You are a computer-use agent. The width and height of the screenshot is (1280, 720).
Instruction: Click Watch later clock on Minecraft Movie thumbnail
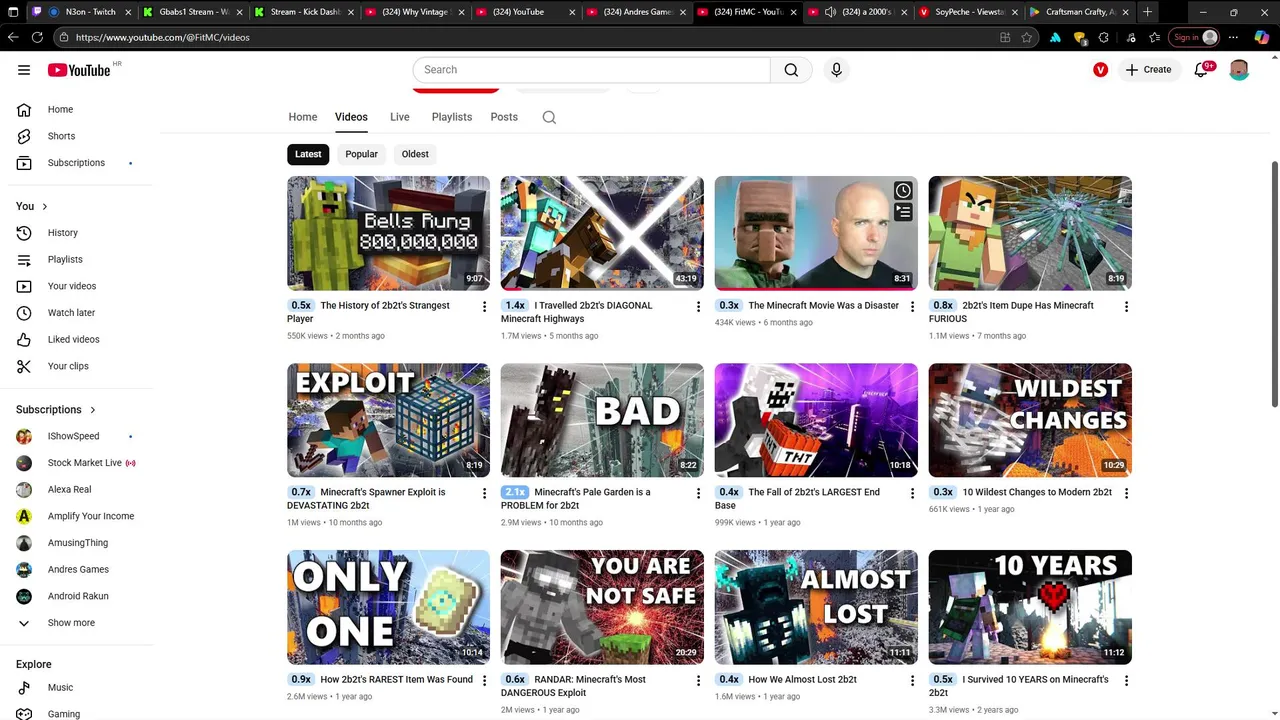coord(903,191)
